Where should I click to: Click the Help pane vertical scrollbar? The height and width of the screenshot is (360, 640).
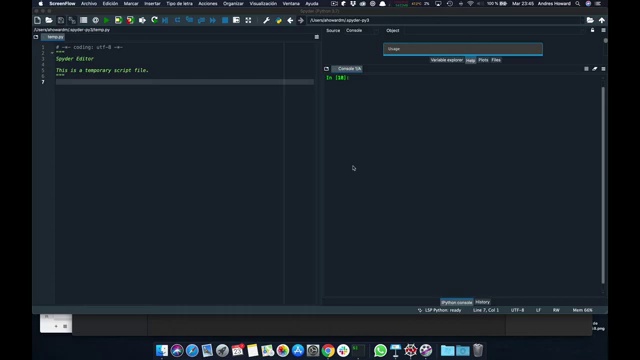tap(605, 41)
